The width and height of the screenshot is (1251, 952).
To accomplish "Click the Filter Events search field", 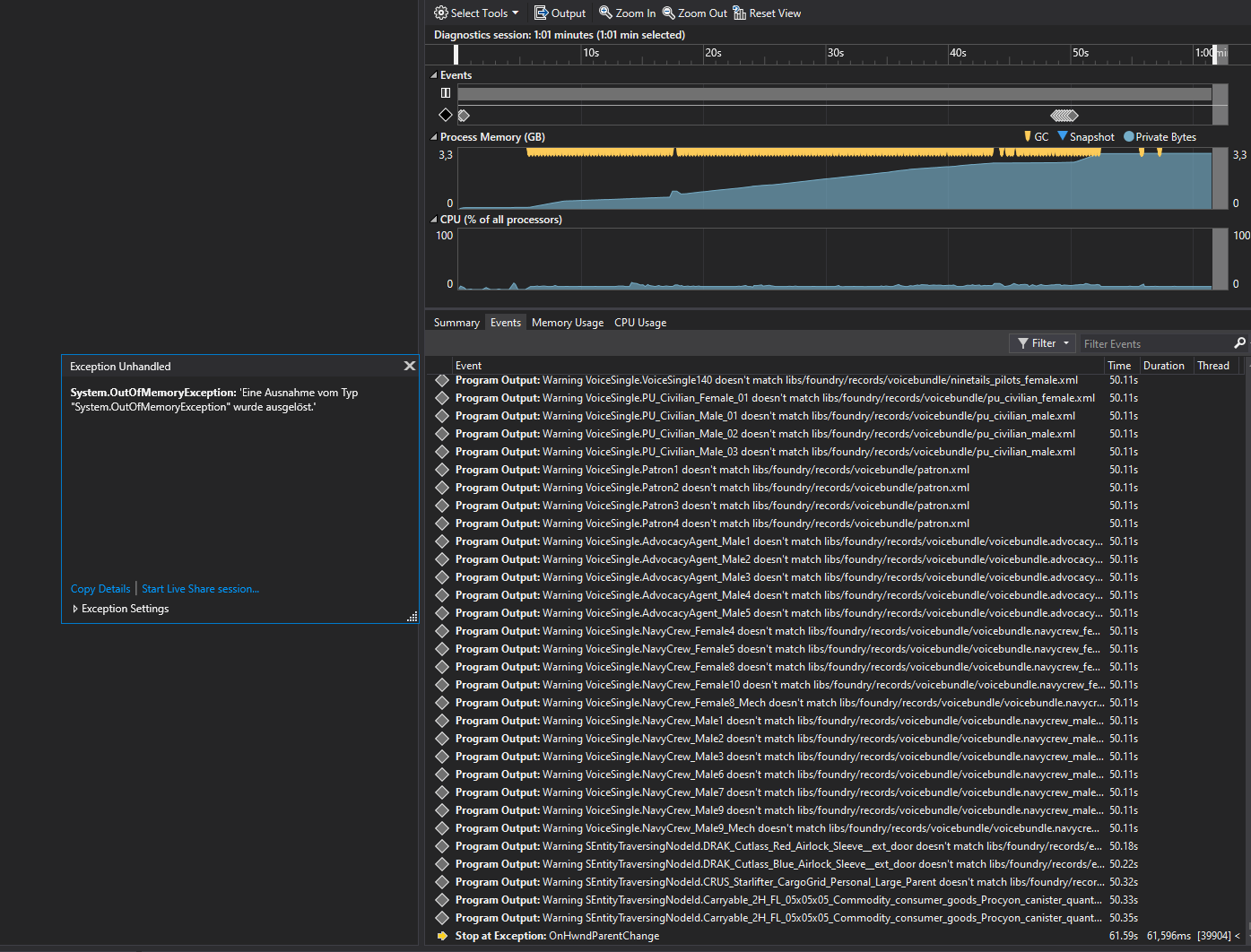I will tap(1155, 343).
